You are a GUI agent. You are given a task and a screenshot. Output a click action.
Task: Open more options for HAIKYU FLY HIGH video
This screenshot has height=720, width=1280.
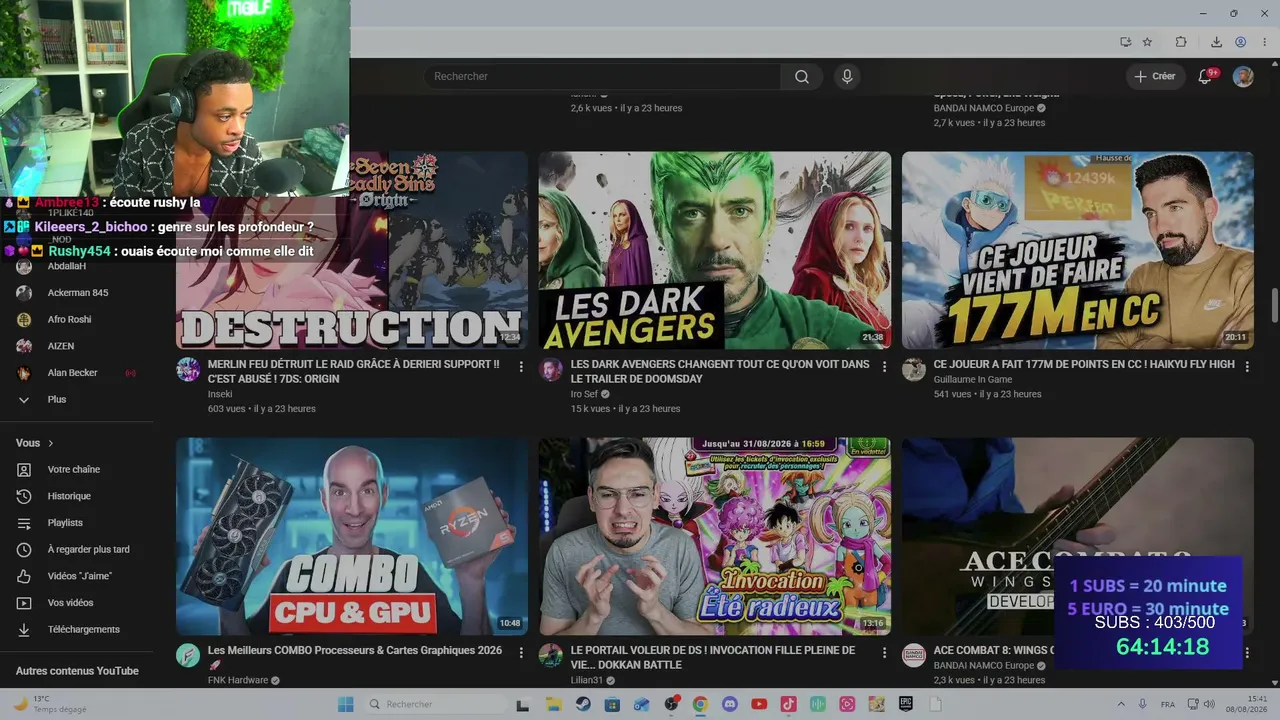point(1247,367)
